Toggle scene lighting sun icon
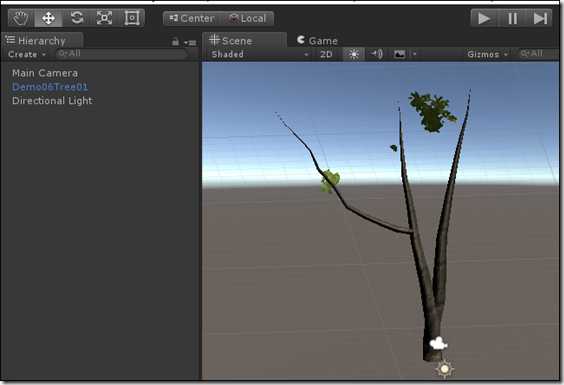564x385 pixels. [354, 54]
